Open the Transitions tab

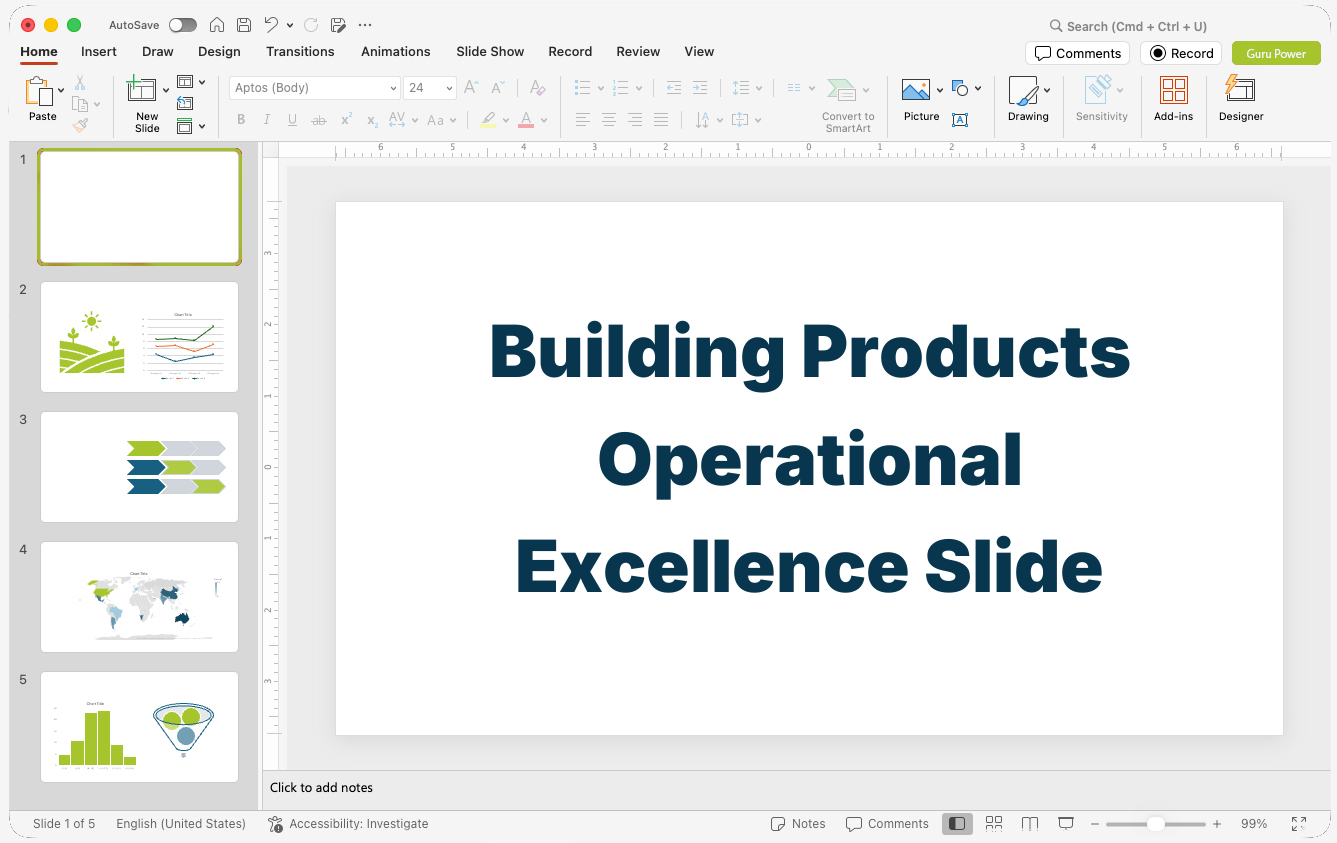(x=300, y=51)
